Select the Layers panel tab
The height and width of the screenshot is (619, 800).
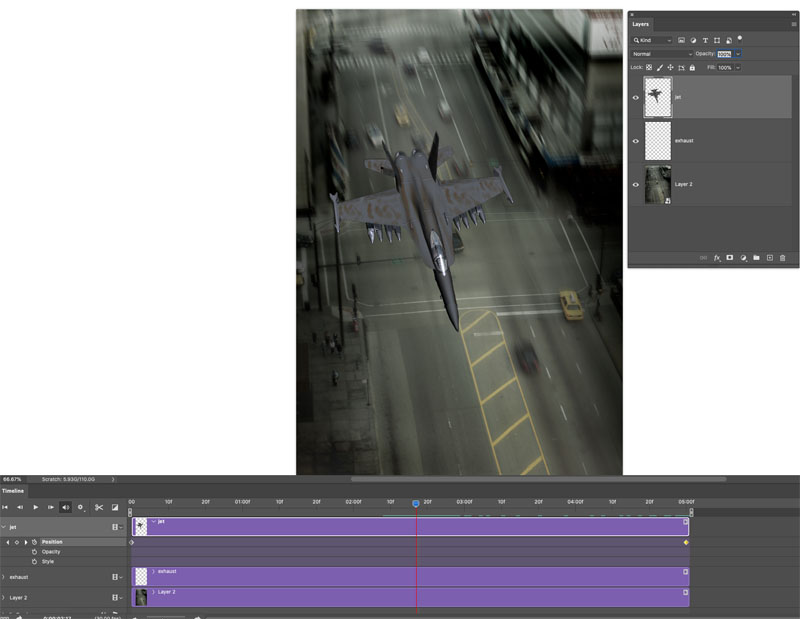640,24
